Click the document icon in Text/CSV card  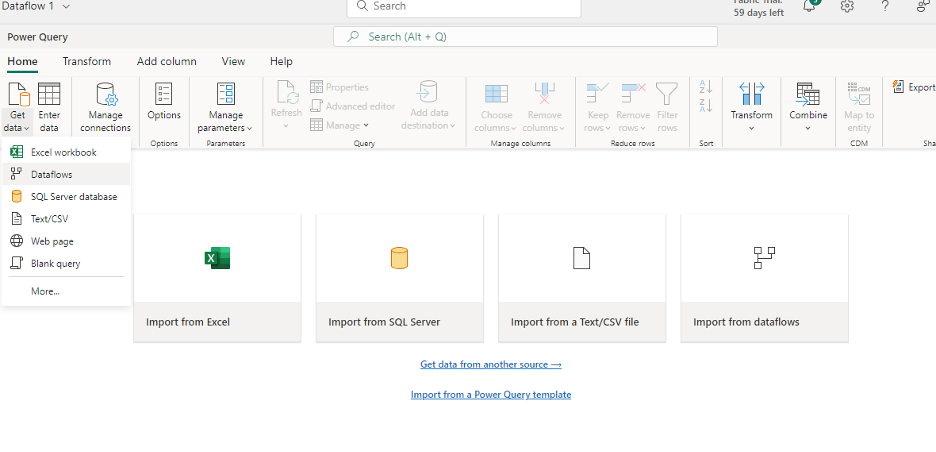coord(581,258)
